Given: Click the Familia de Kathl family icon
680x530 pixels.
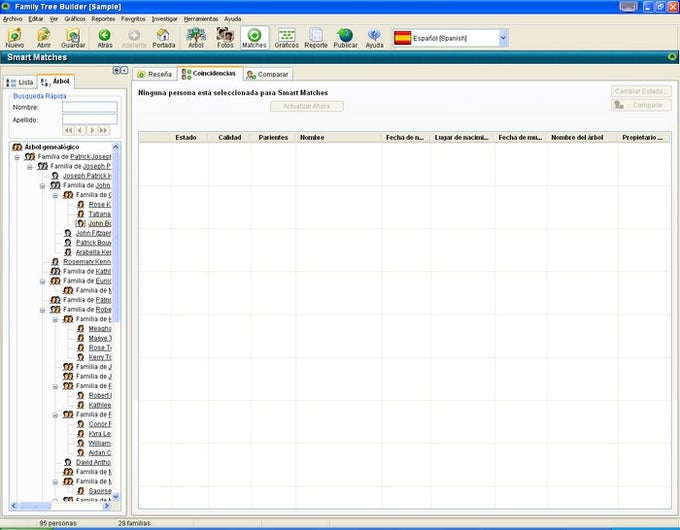Looking at the screenshot, I should (55, 271).
